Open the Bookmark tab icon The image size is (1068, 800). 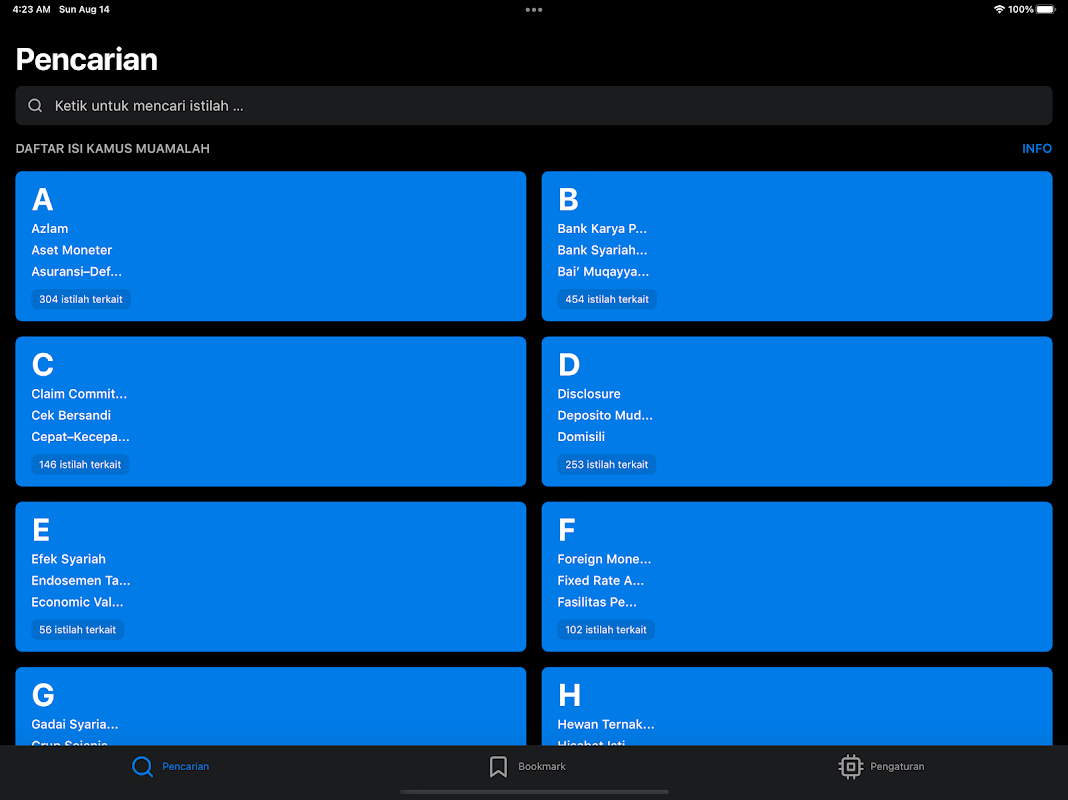point(498,766)
